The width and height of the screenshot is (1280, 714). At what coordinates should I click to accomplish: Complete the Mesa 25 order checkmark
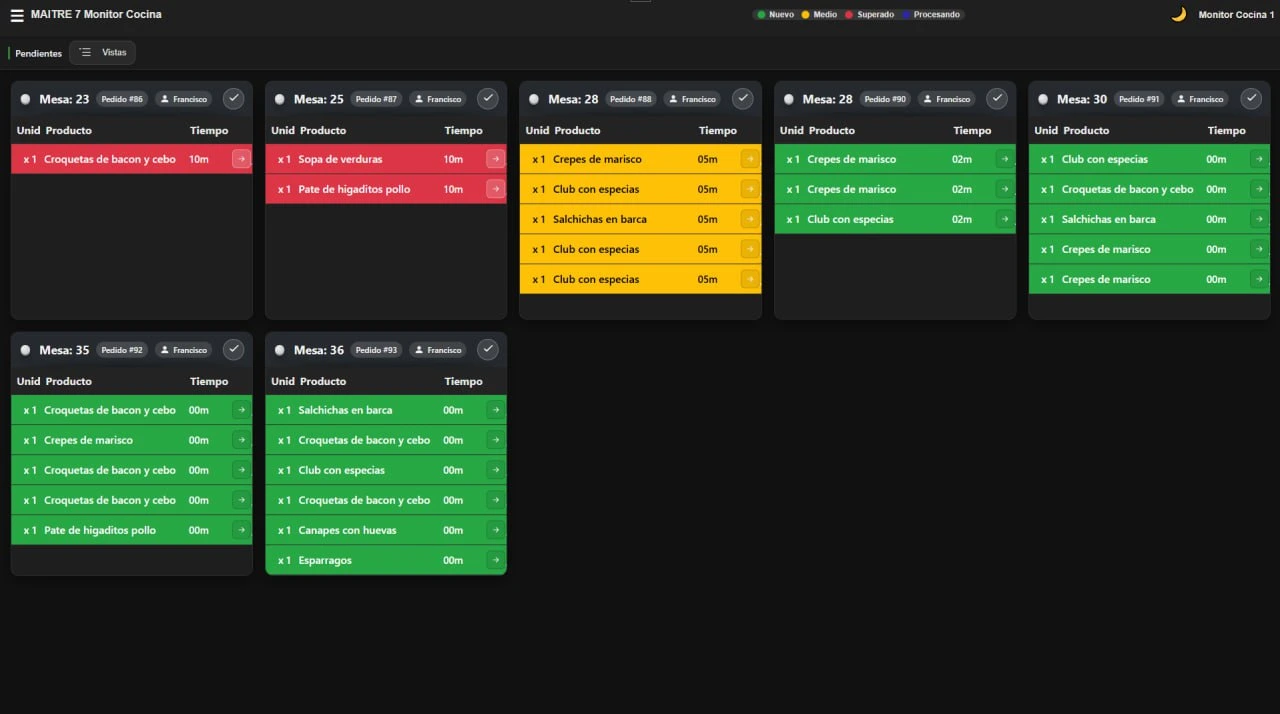[487, 98]
